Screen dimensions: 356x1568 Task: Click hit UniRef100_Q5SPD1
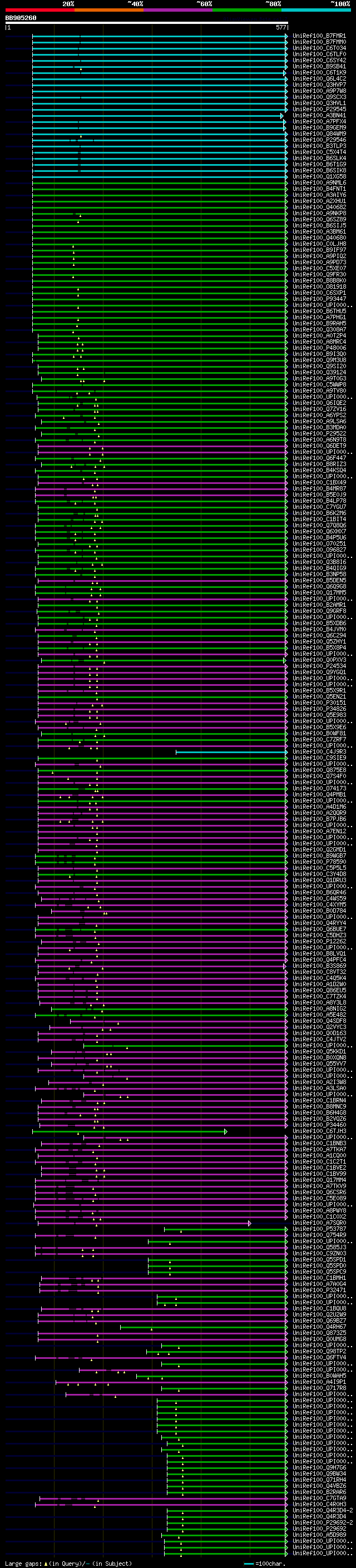(x=319, y=1259)
